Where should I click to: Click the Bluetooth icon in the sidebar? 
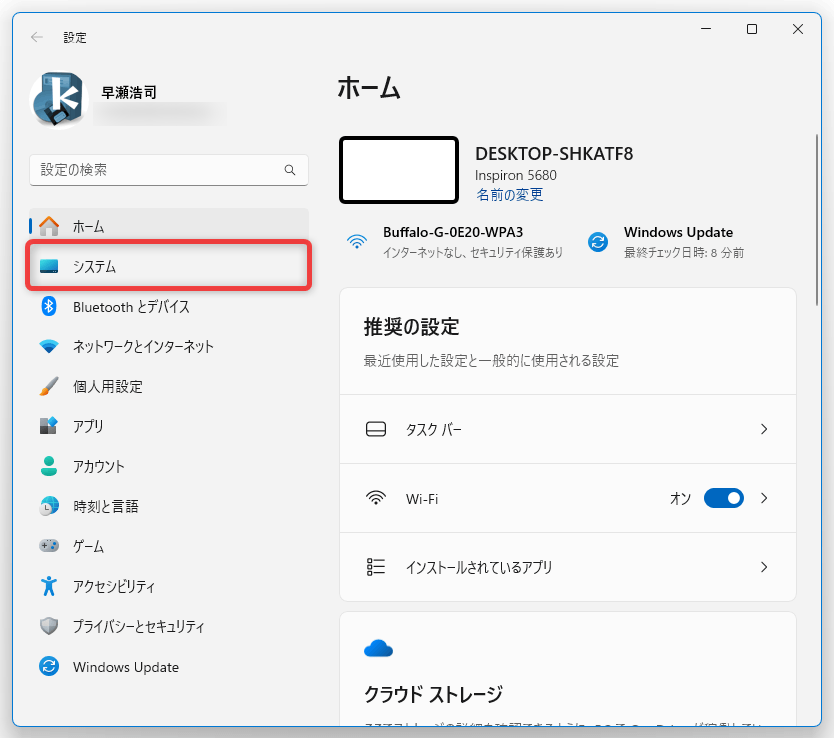coord(49,306)
